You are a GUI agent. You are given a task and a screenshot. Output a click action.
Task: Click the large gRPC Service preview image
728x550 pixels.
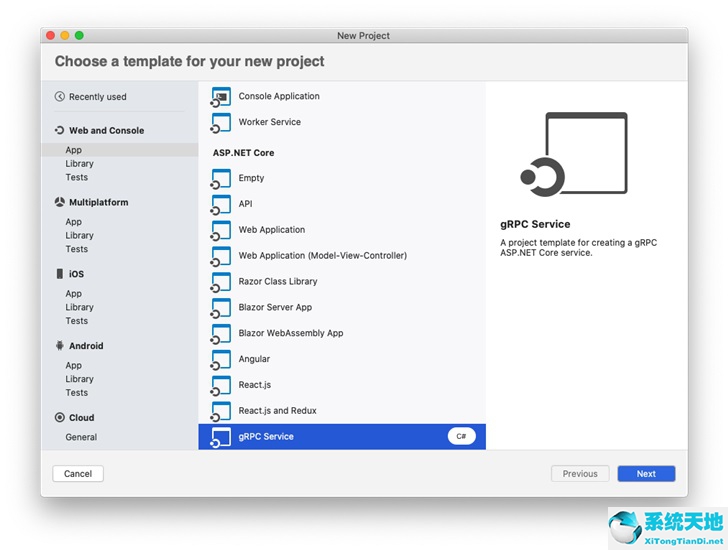[574, 154]
